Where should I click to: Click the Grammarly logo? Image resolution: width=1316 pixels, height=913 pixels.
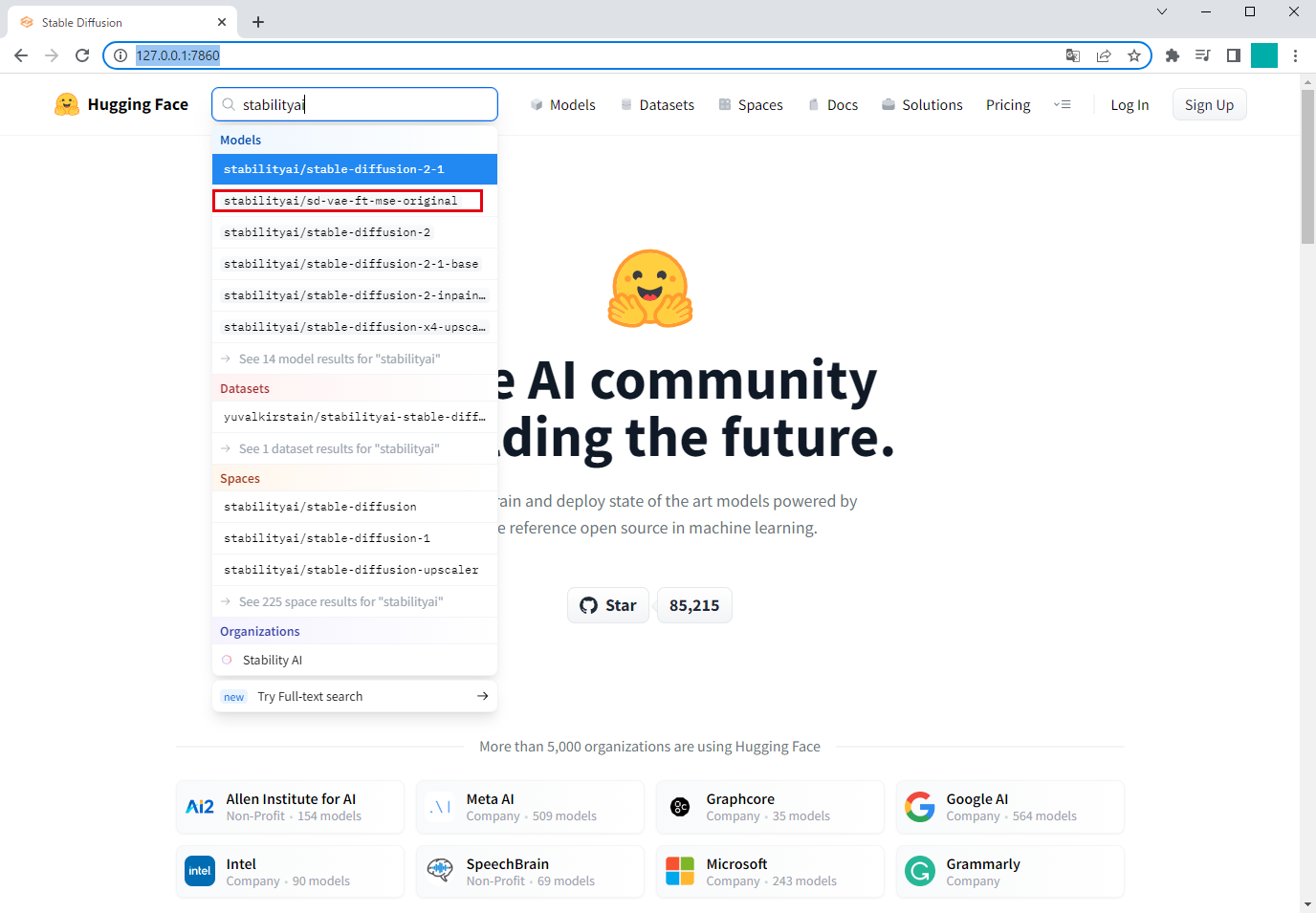click(920, 871)
